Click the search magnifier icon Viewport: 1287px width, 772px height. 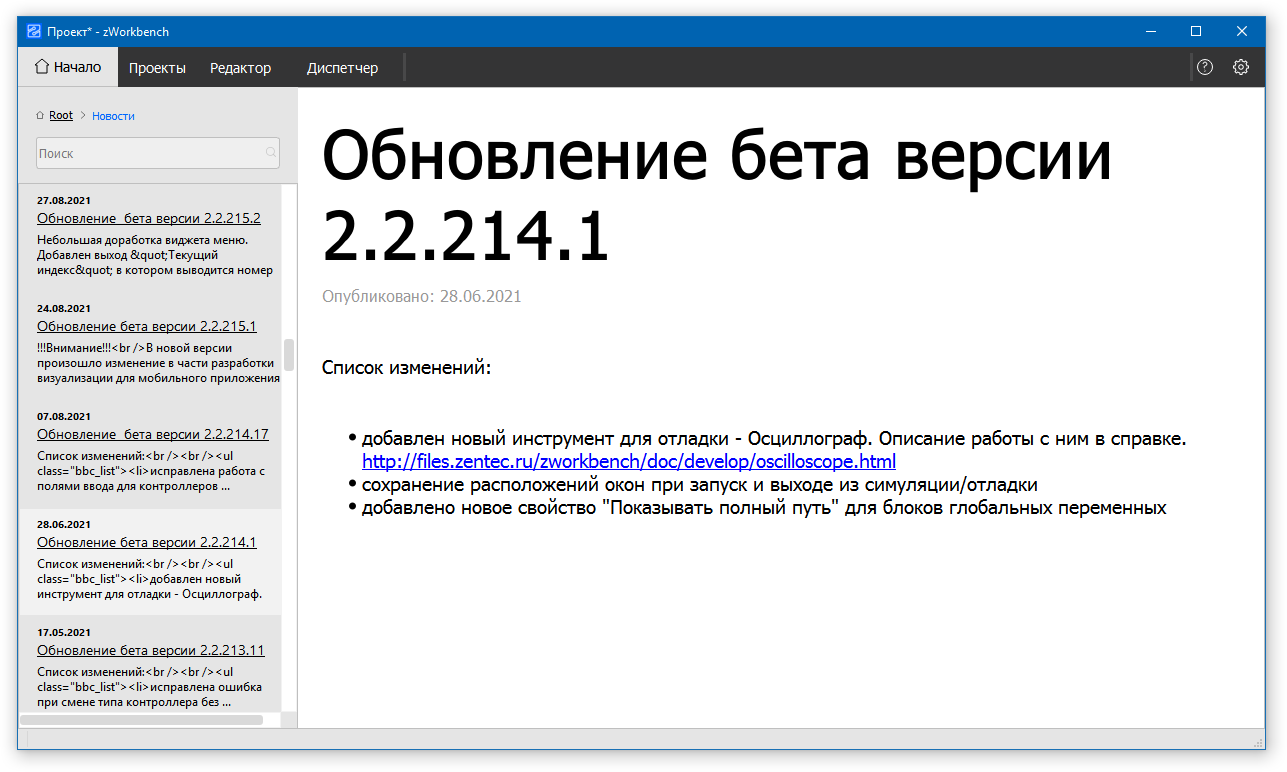click(x=270, y=153)
